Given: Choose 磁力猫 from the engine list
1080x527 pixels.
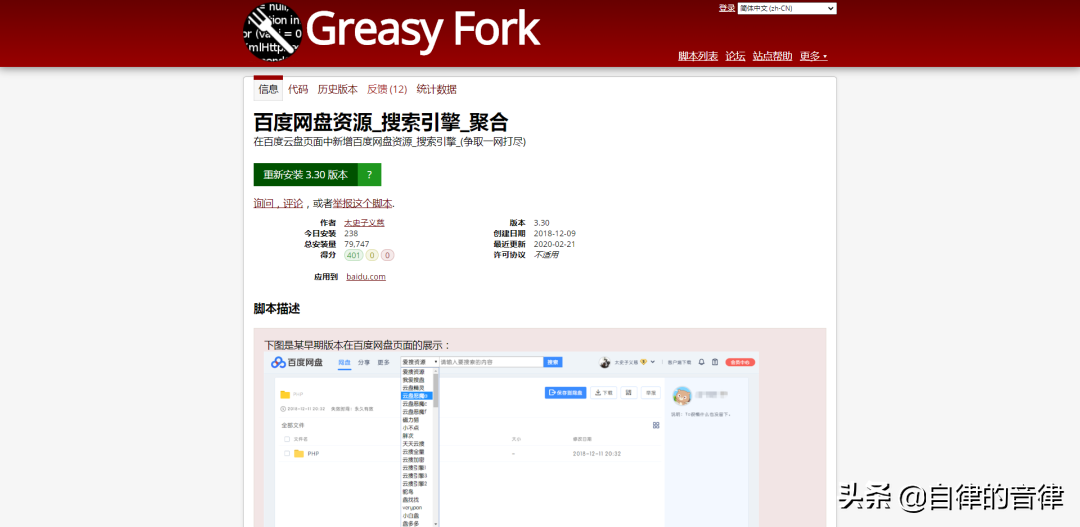Looking at the screenshot, I should [x=417, y=420].
